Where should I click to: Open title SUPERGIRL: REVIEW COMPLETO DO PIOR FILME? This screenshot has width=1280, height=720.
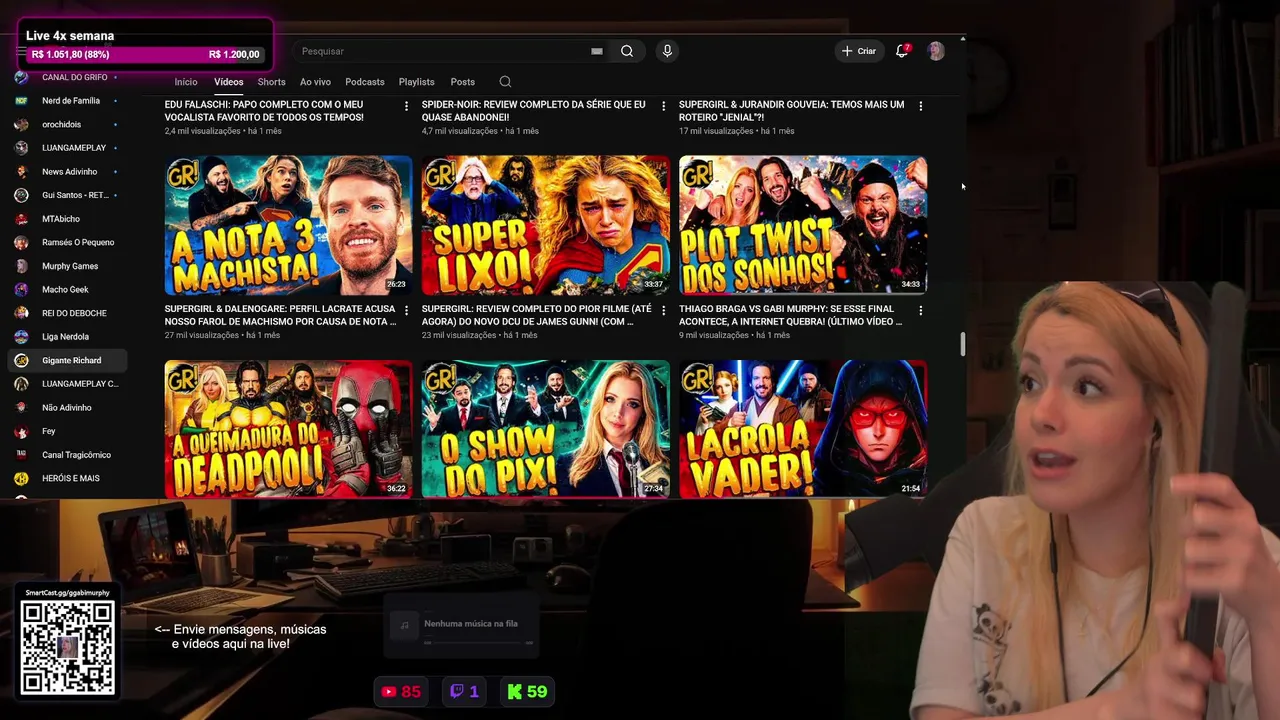pyautogui.click(x=536, y=316)
